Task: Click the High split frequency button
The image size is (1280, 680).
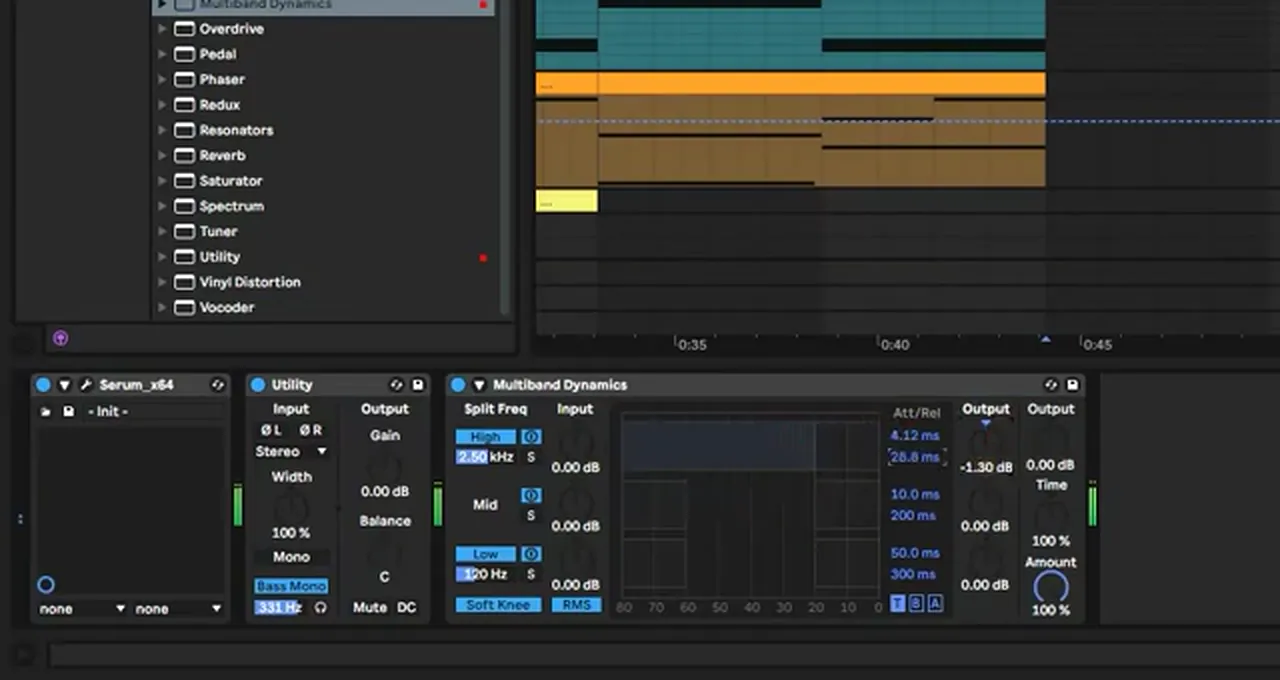Action: 486,437
